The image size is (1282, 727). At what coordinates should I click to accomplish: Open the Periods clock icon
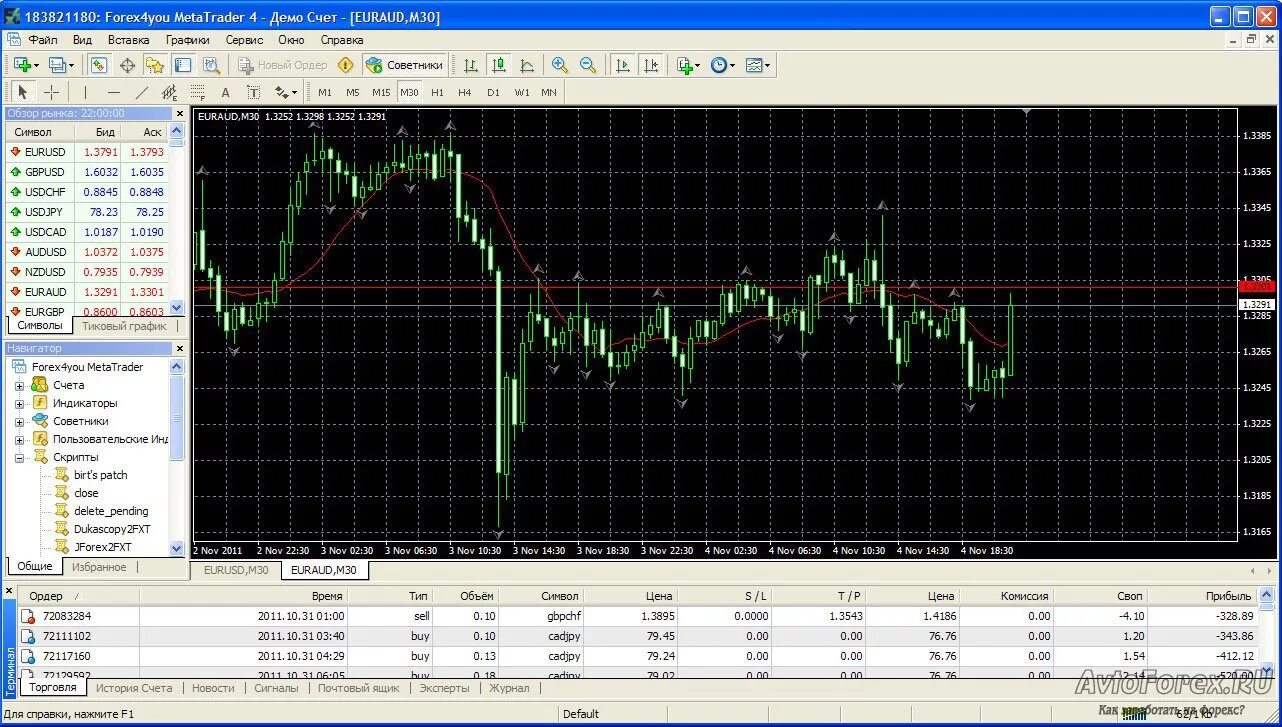(x=719, y=65)
